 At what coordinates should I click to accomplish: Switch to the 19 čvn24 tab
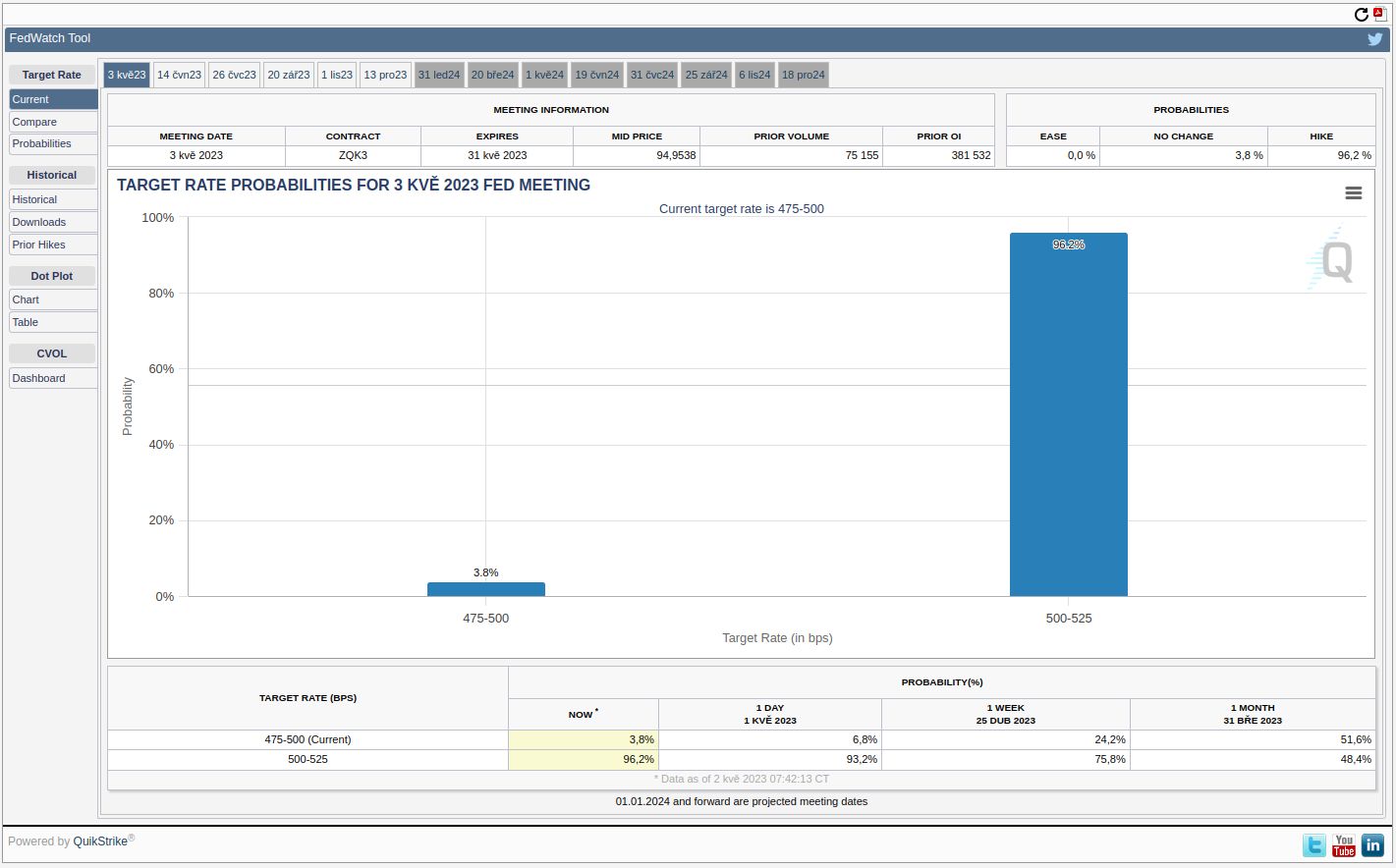tap(597, 75)
